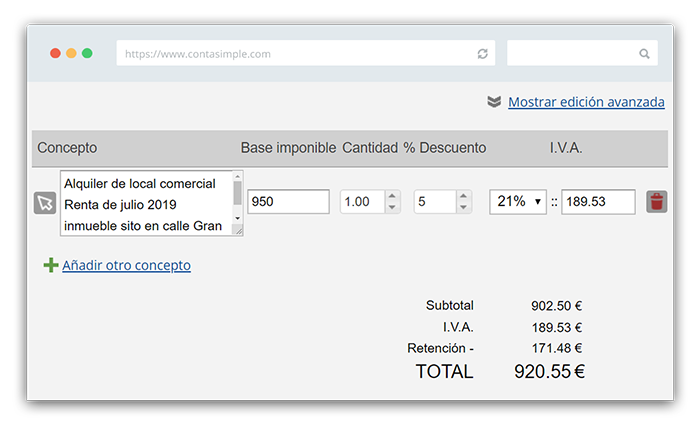Click the I.V.A. total 189.53 €
700x431 pixels.
tap(557, 327)
